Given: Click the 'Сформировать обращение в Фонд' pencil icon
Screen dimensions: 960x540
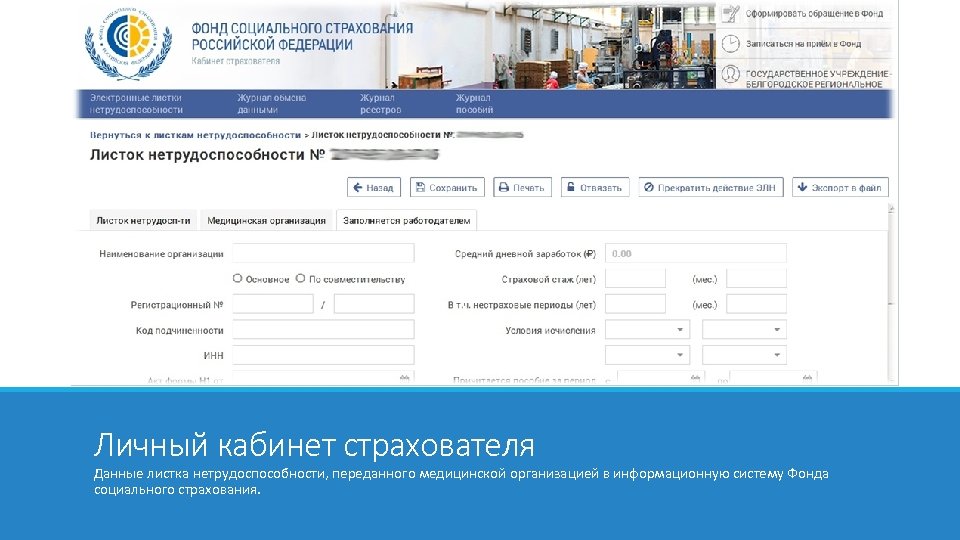Looking at the screenshot, I should pyautogui.click(x=730, y=13).
